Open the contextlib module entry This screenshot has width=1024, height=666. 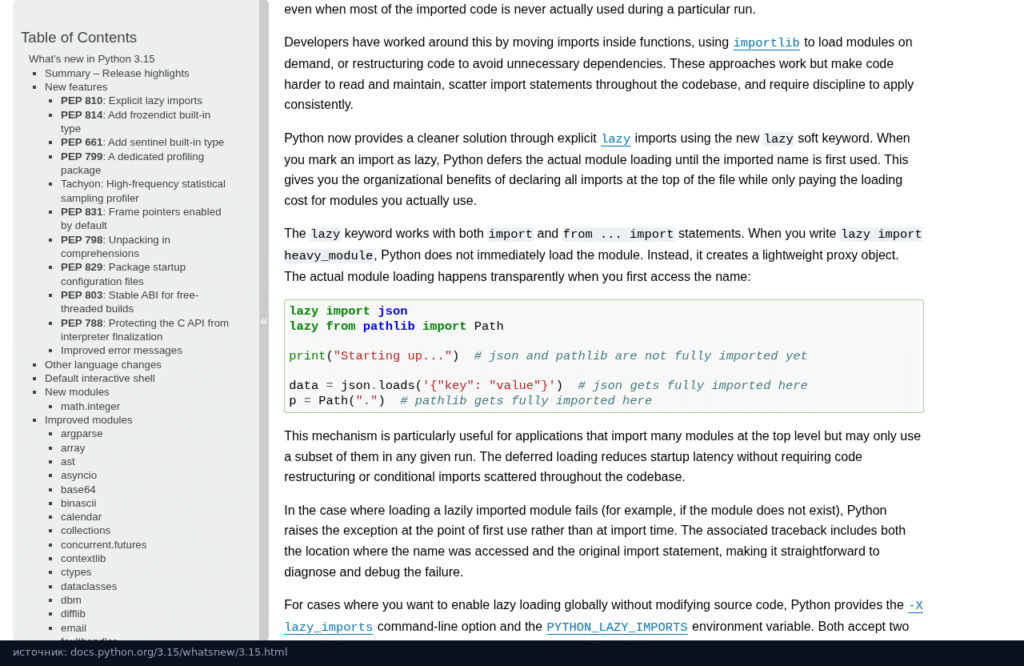(83, 559)
